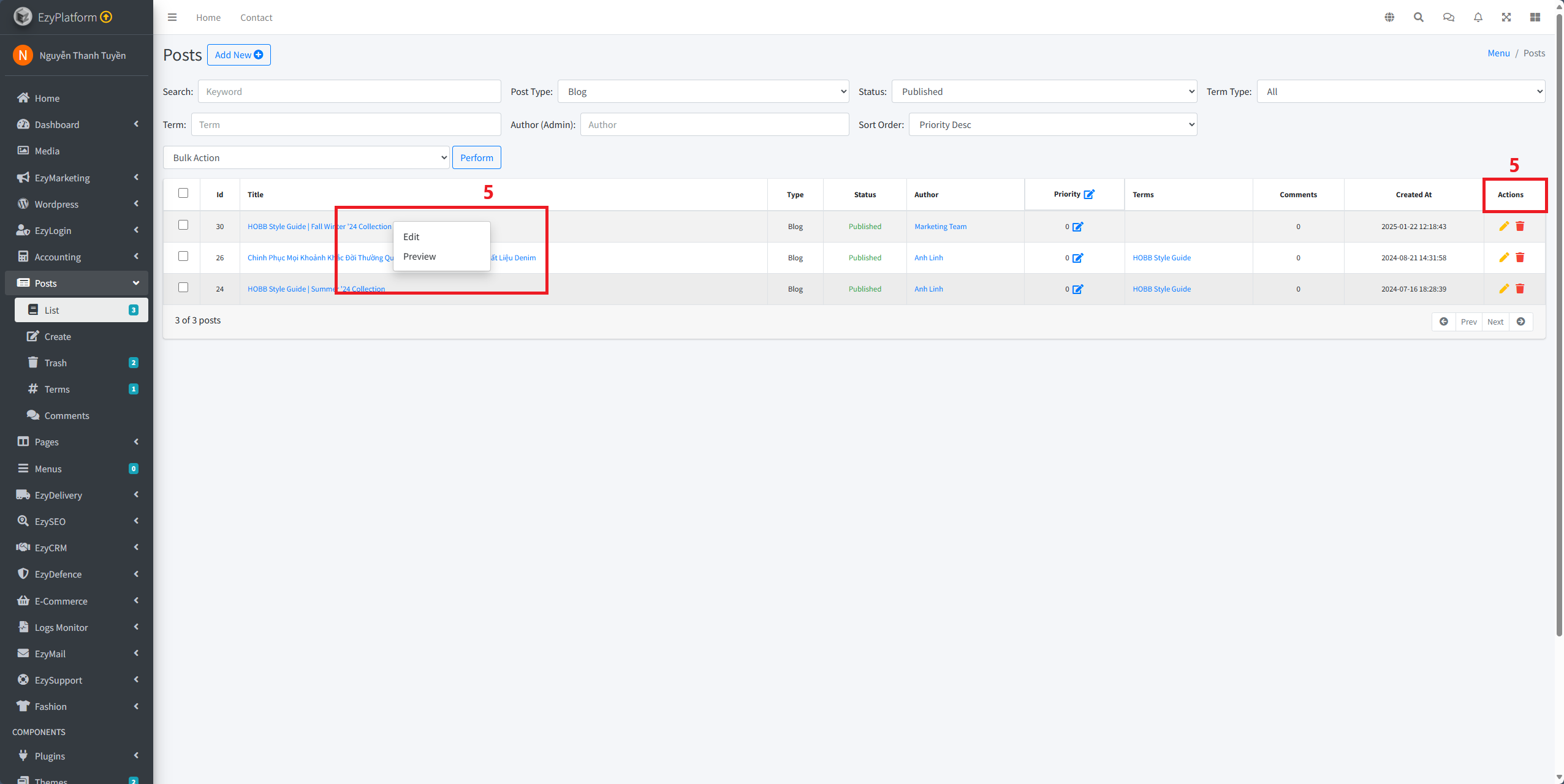Check the select-all checkbox in table header
1564x784 pixels.
(x=183, y=194)
